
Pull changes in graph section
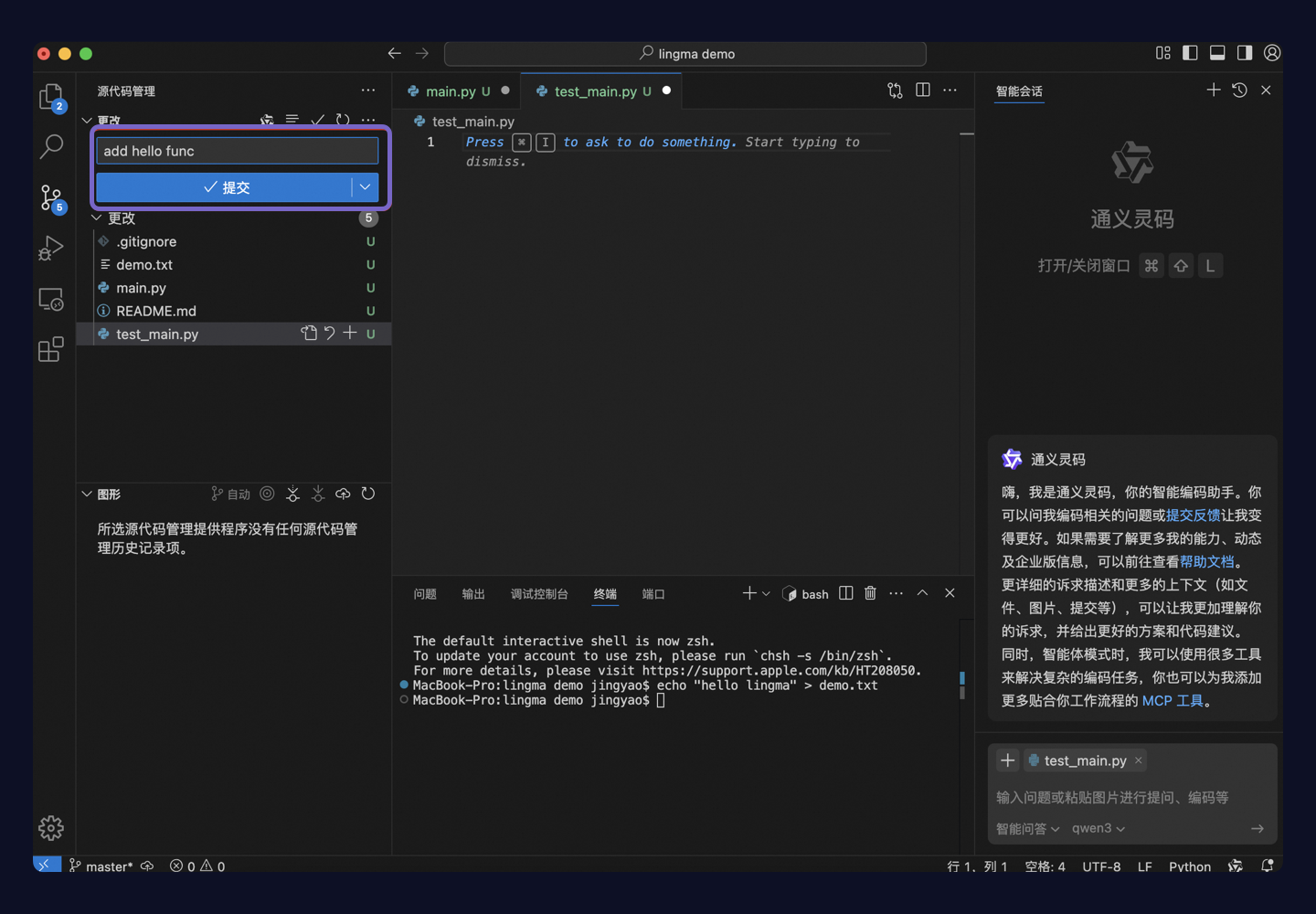coord(318,494)
